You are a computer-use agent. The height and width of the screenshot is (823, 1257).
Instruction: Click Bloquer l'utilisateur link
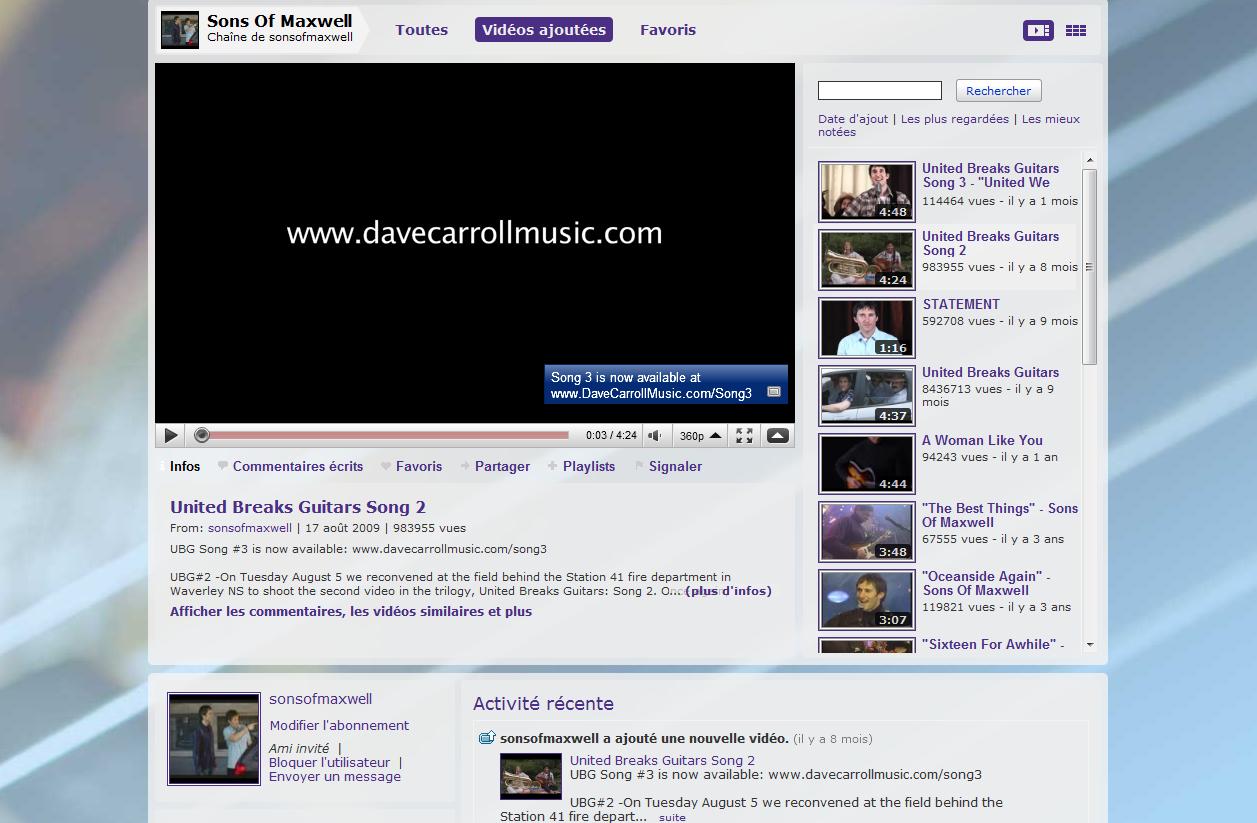(330, 762)
